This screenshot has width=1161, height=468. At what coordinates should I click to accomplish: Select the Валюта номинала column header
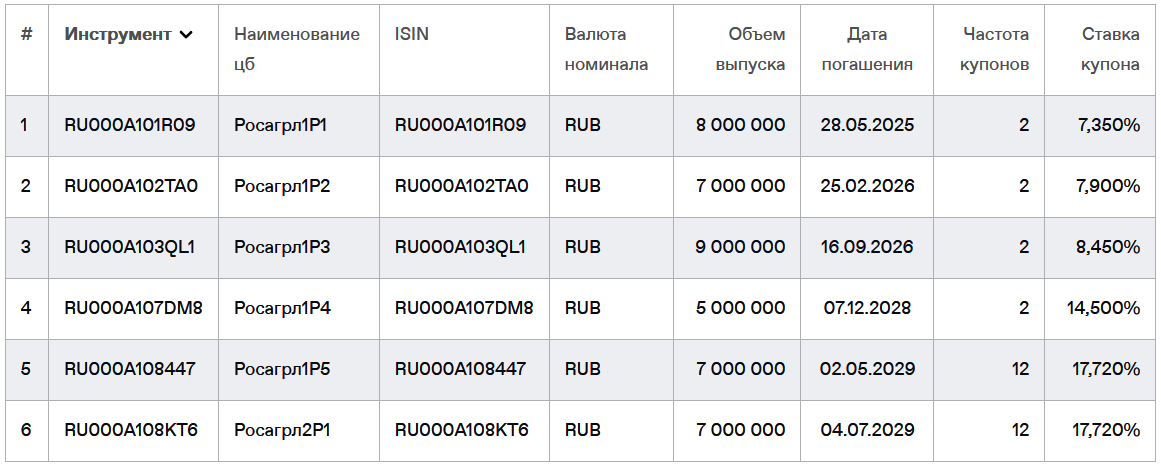click(x=606, y=50)
